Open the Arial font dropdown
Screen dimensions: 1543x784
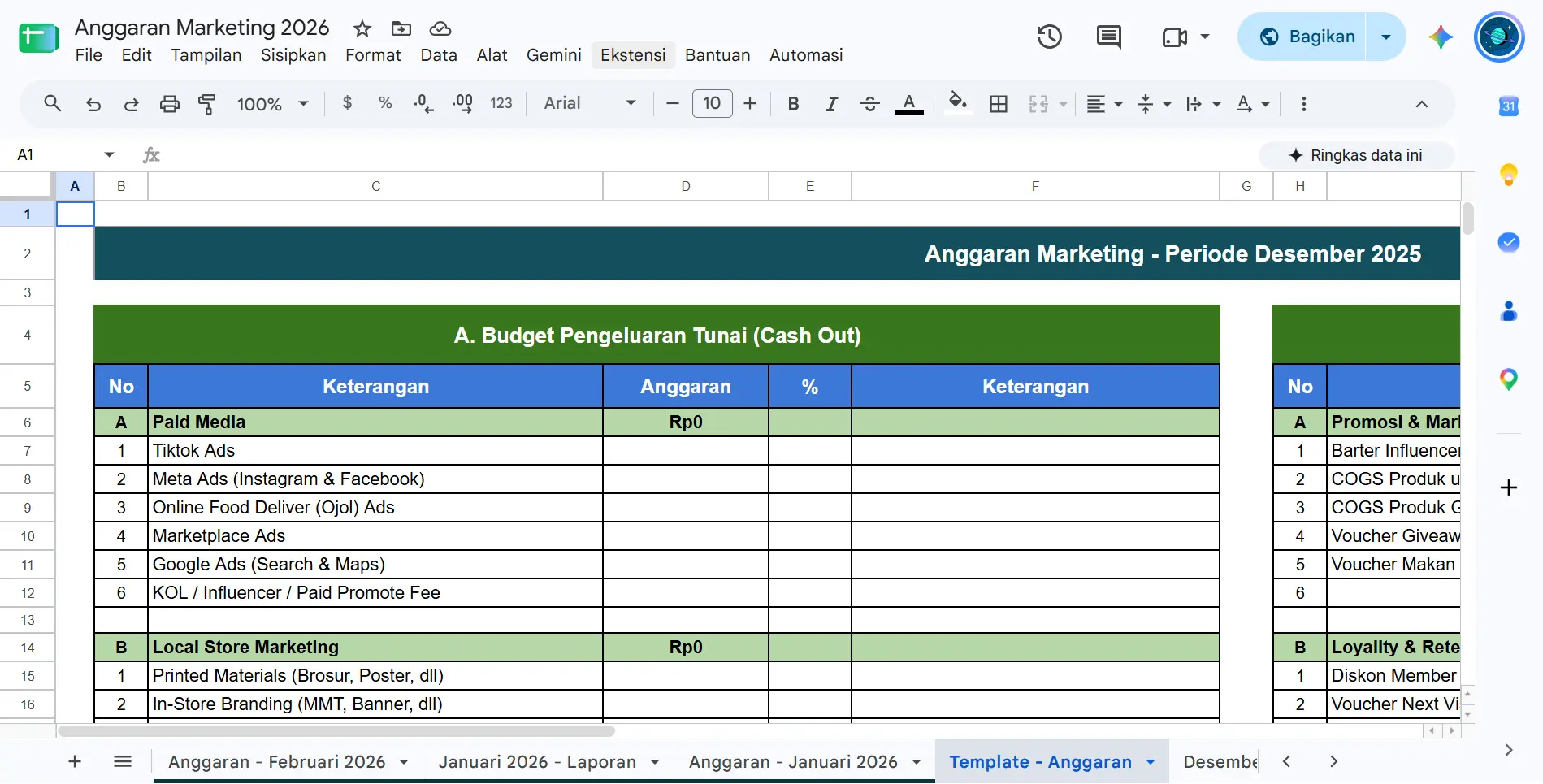click(x=589, y=103)
